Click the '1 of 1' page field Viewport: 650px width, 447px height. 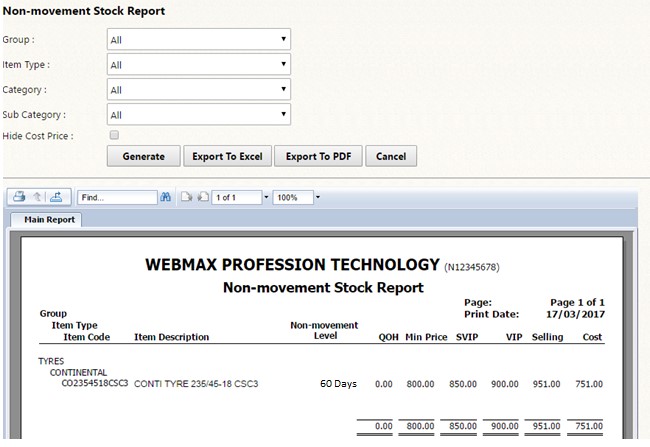[237, 197]
